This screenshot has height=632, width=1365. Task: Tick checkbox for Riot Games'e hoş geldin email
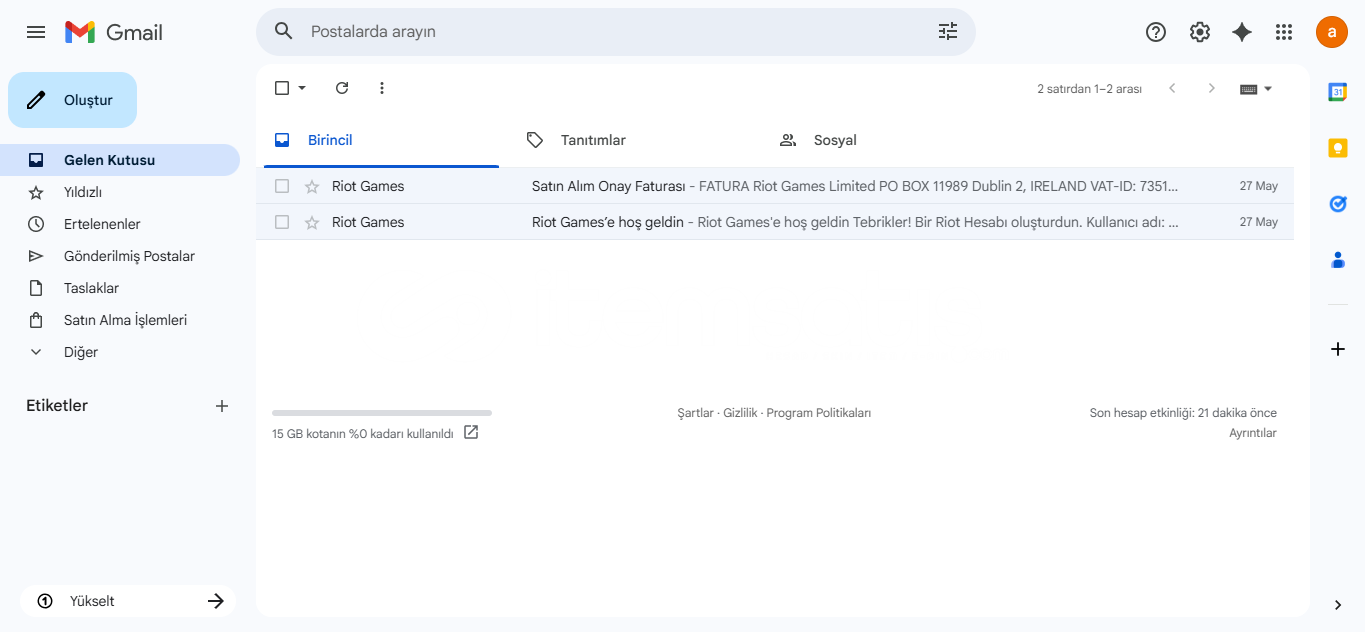click(x=282, y=222)
